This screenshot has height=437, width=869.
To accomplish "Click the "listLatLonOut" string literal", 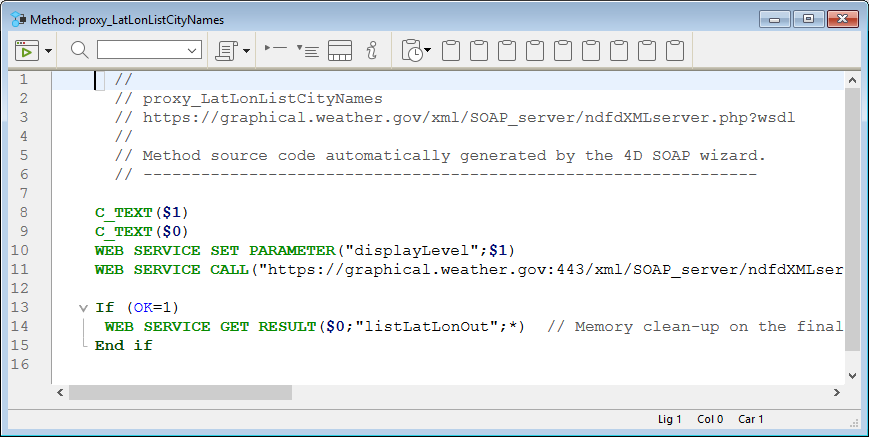I will (x=428, y=327).
